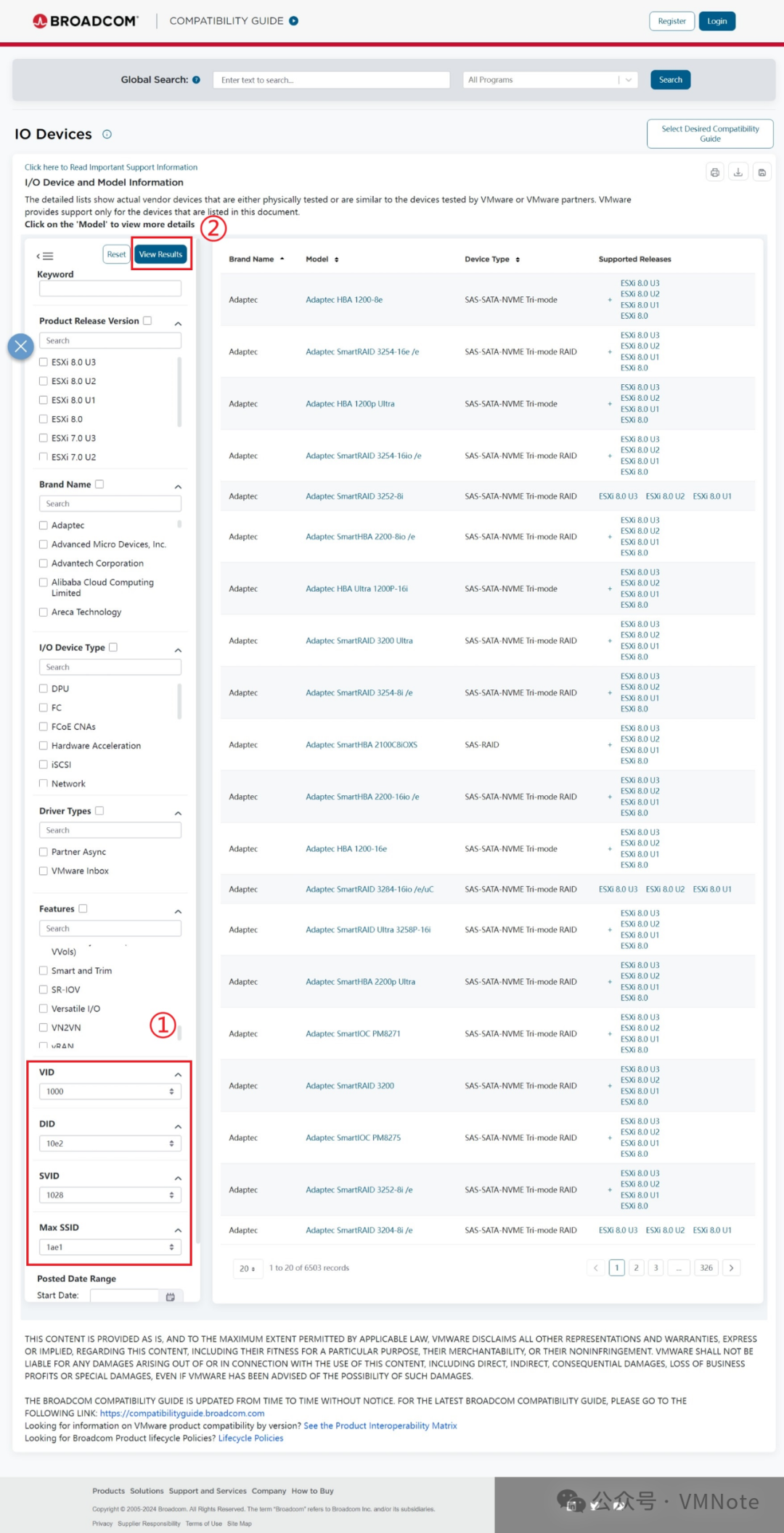This screenshot has height=1533, width=784.
Task: Sort the Device Type column
Action: (518, 259)
